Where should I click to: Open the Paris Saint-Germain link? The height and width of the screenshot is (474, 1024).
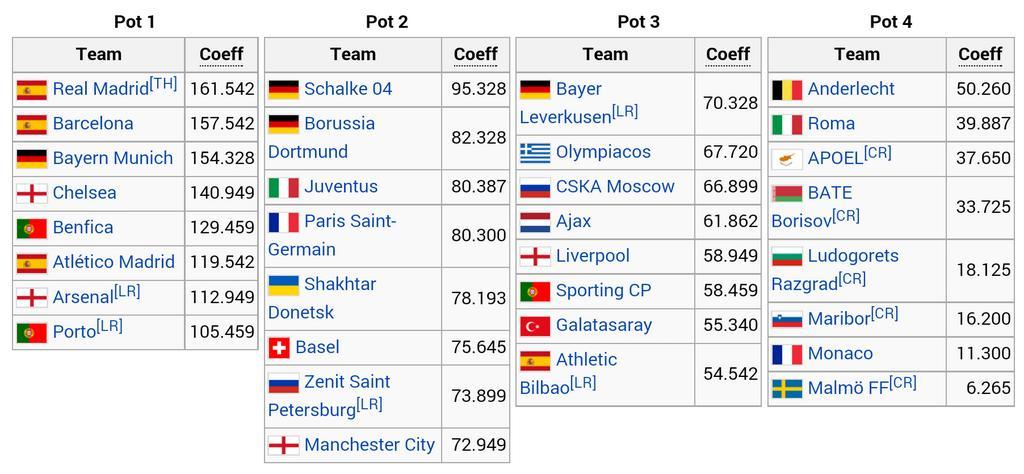332,236
